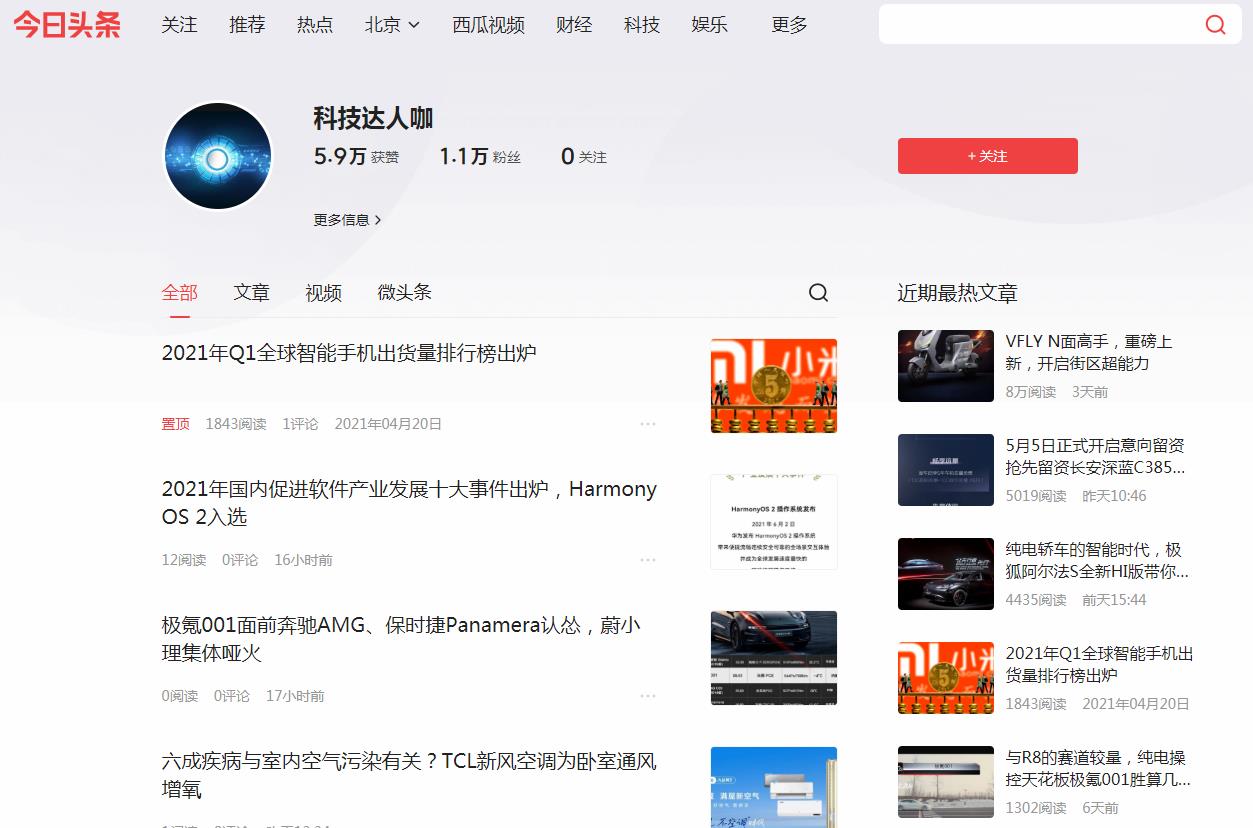1253x828 pixels.
Task: Open the VFLY scooter thumbnail in hot articles
Action: pyautogui.click(x=946, y=366)
